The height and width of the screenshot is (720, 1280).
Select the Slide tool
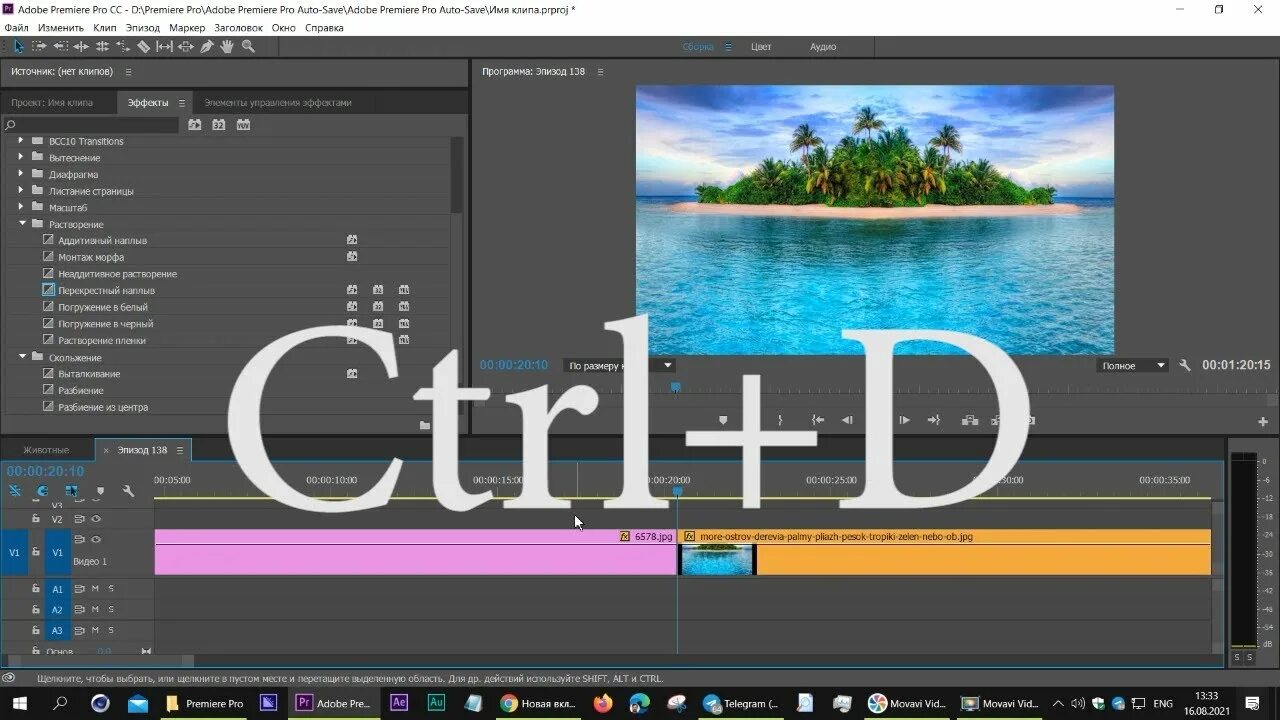(x=186, y=46)
